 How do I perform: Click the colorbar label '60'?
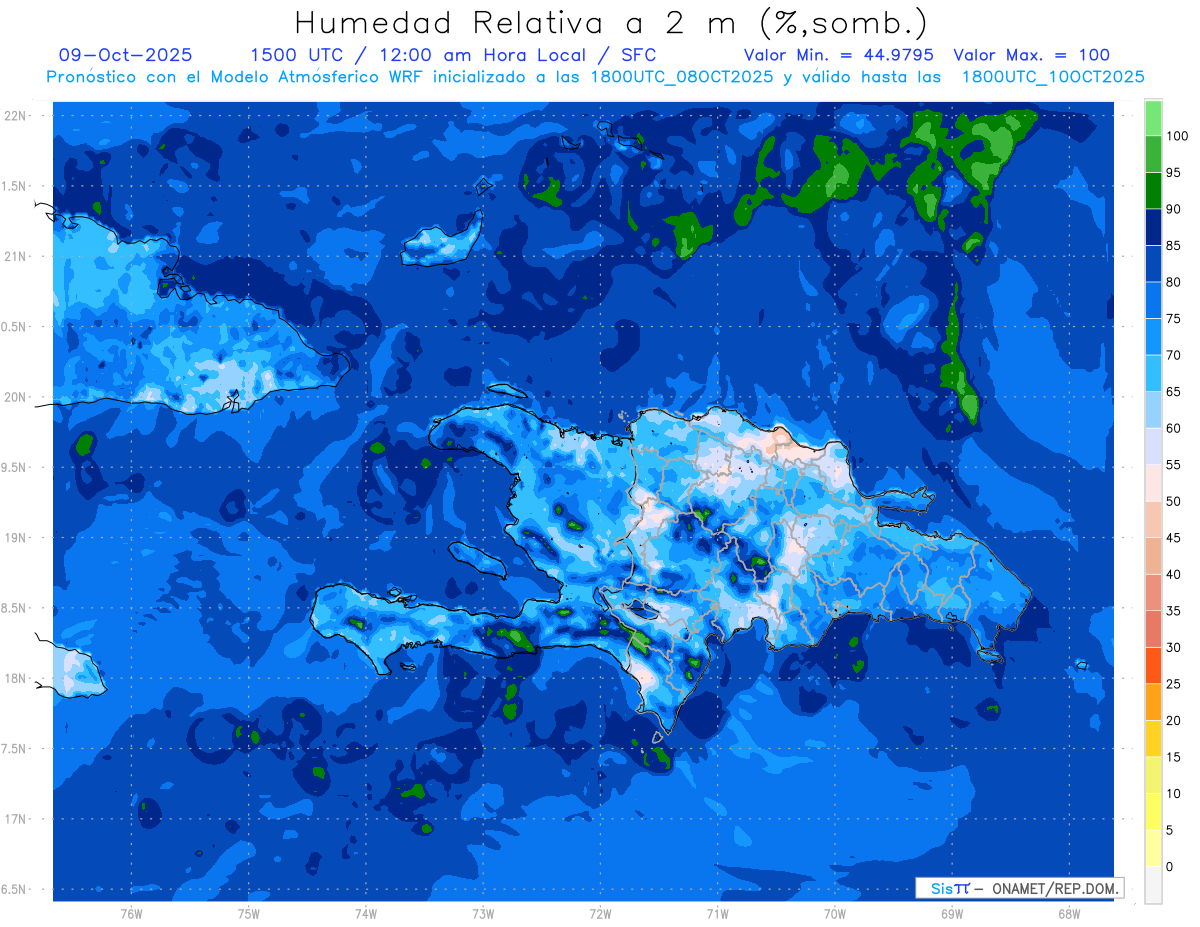point(1173,428)
